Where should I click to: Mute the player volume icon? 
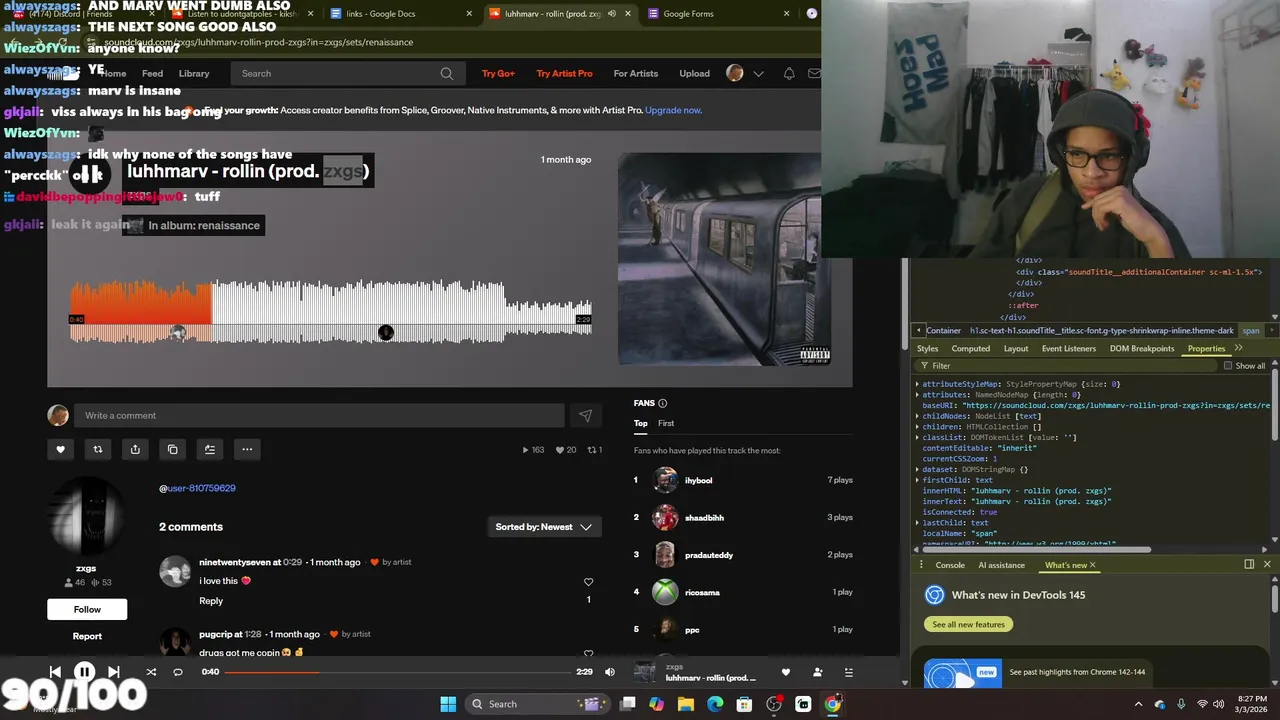tap(610, 672)
